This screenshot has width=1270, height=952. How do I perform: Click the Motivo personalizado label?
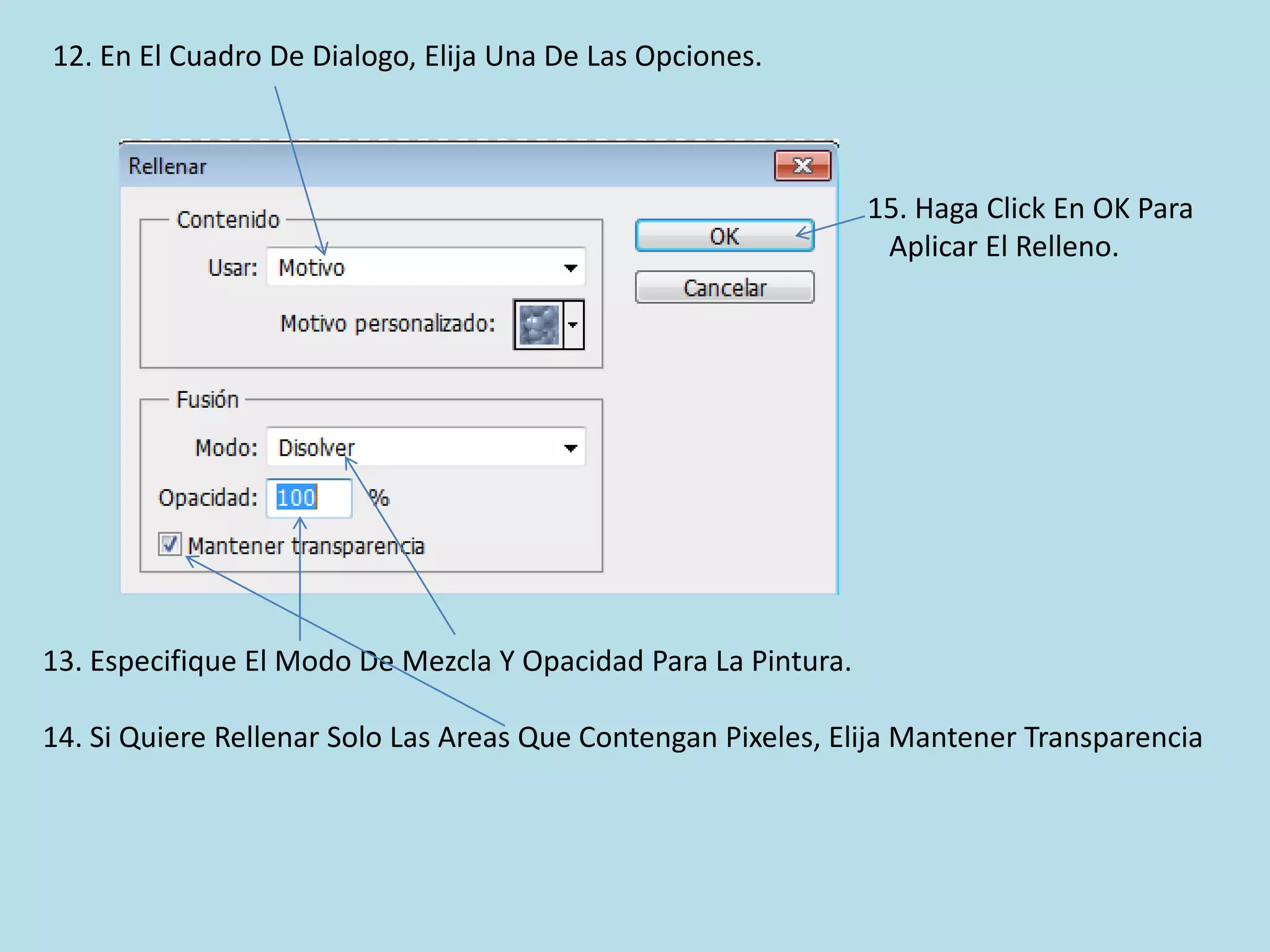pyautogui.click(x=388, y=324)
